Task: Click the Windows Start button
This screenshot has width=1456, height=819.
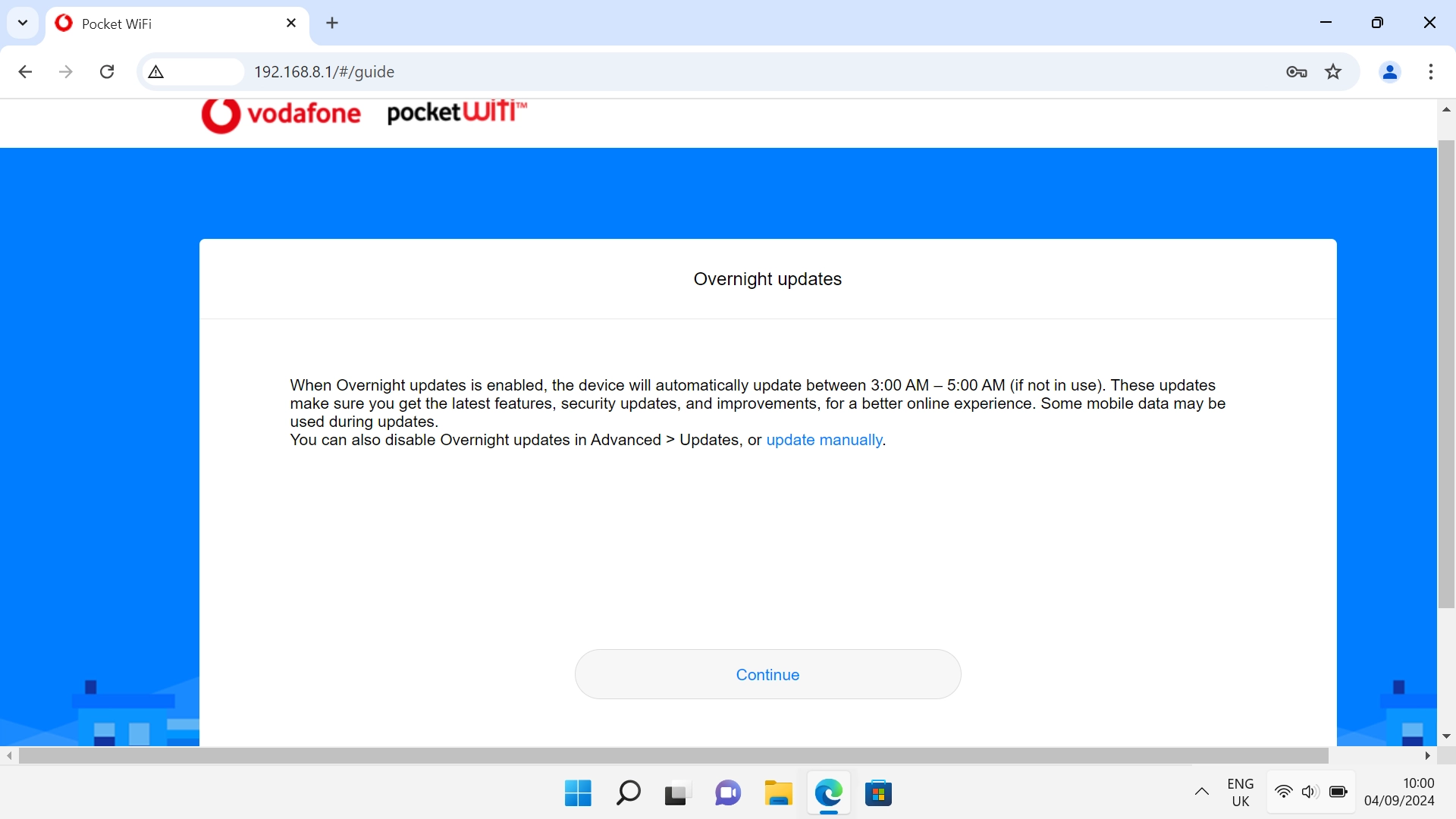Action: (577, 793)
